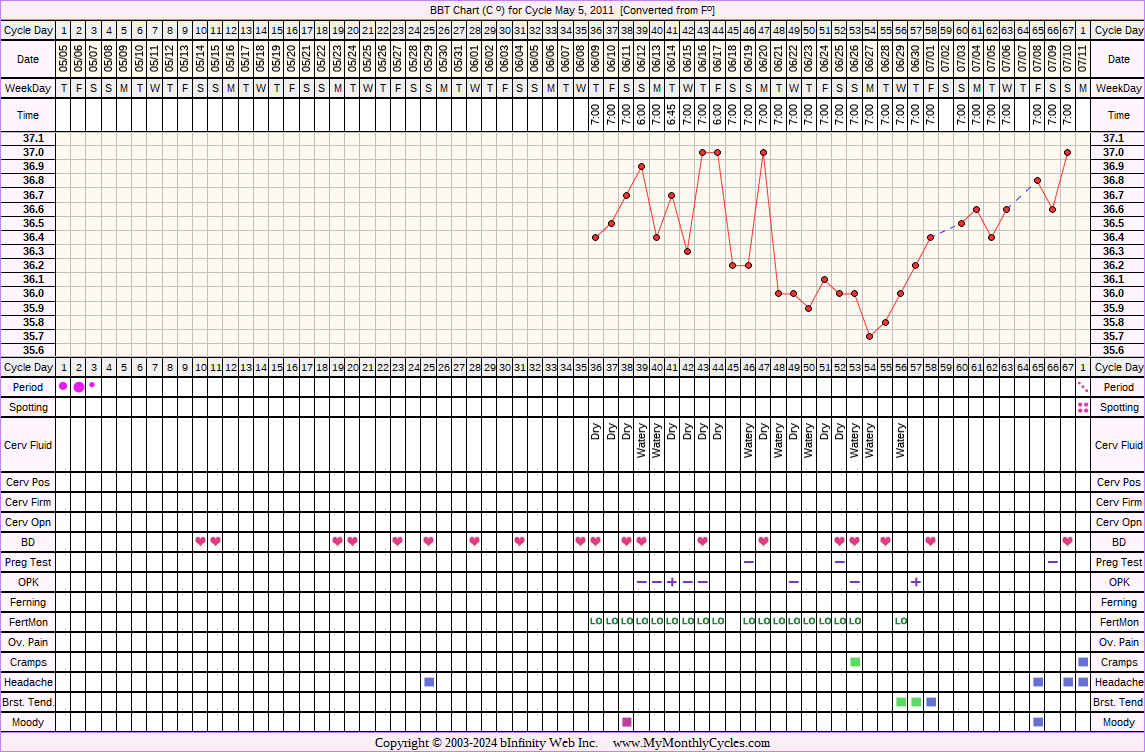1145x752 pixels.
Task: Click the final temperature point on cycle day 67
Action: [x=1068, y=152]
